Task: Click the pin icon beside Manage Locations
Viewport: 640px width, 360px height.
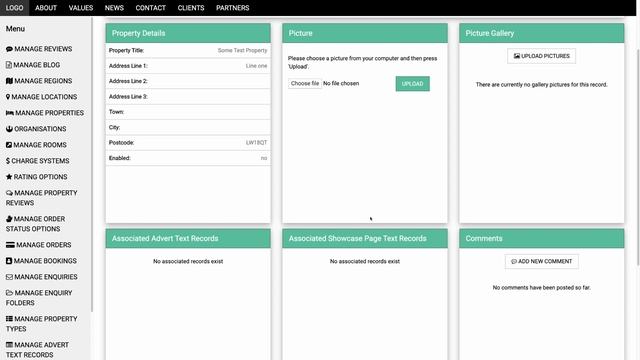Action: point(8,97)
